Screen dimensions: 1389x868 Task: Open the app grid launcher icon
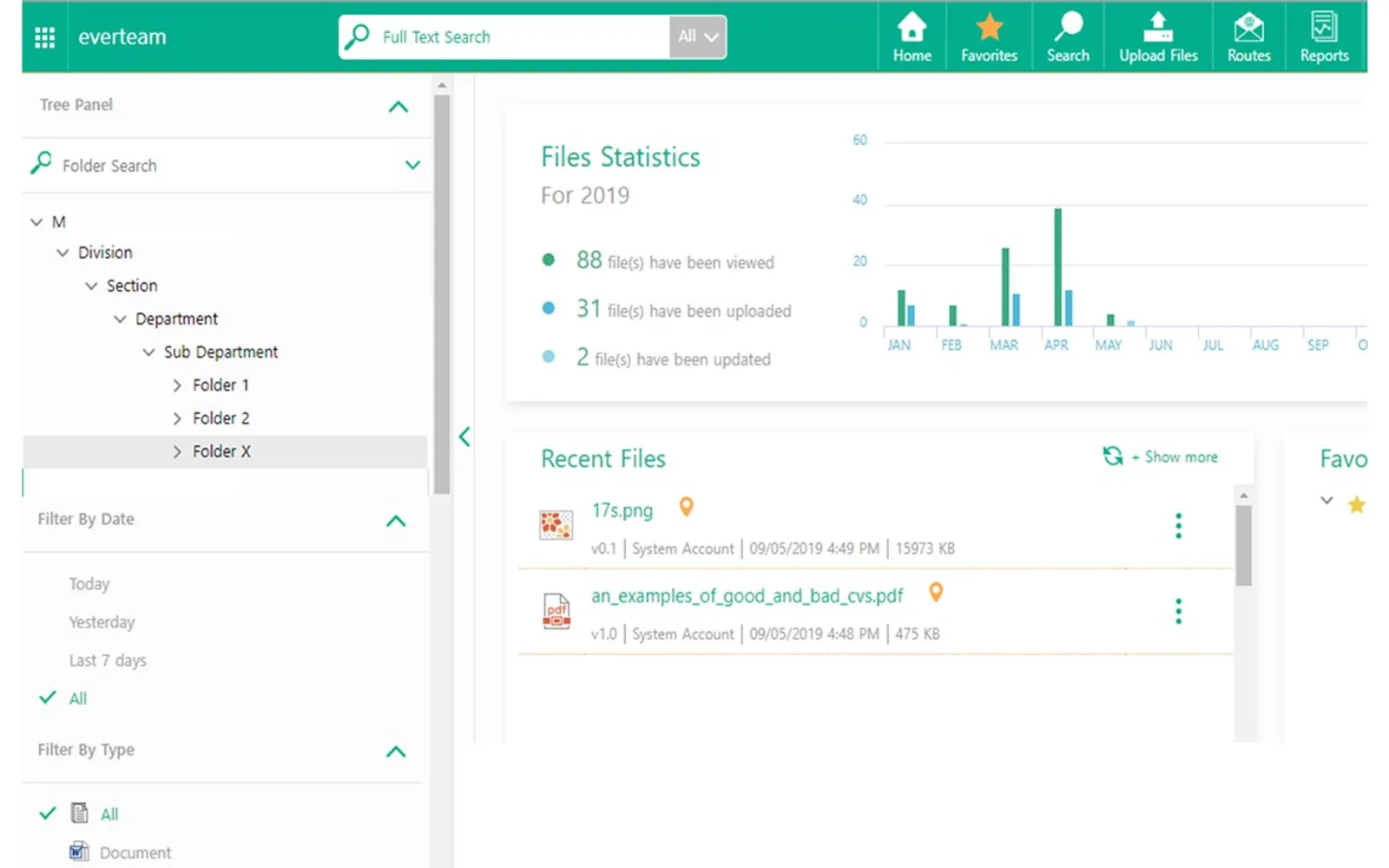click(44, 37)
